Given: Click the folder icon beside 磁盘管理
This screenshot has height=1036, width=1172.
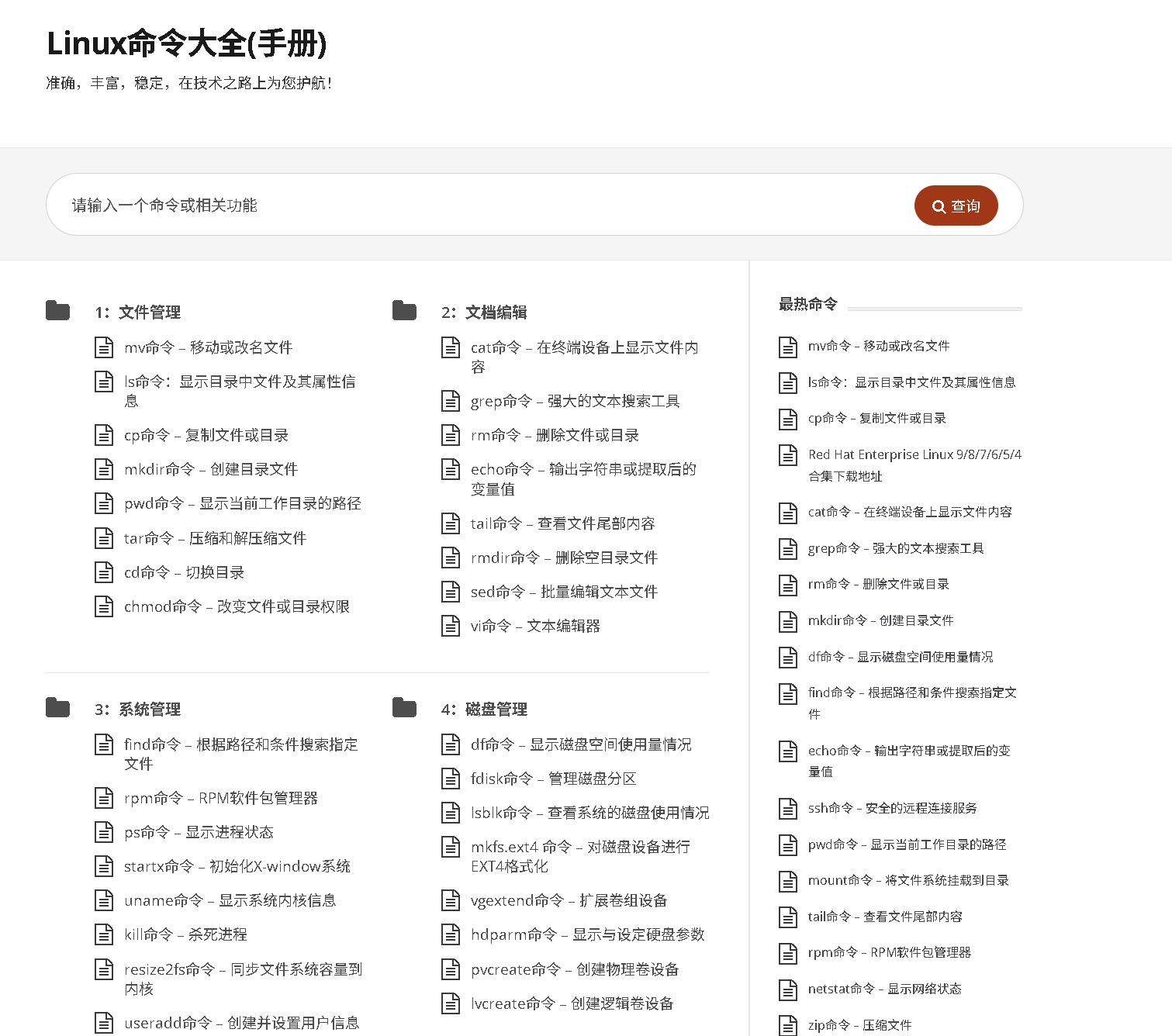Looking at the screenshot, I should point(404,708).
